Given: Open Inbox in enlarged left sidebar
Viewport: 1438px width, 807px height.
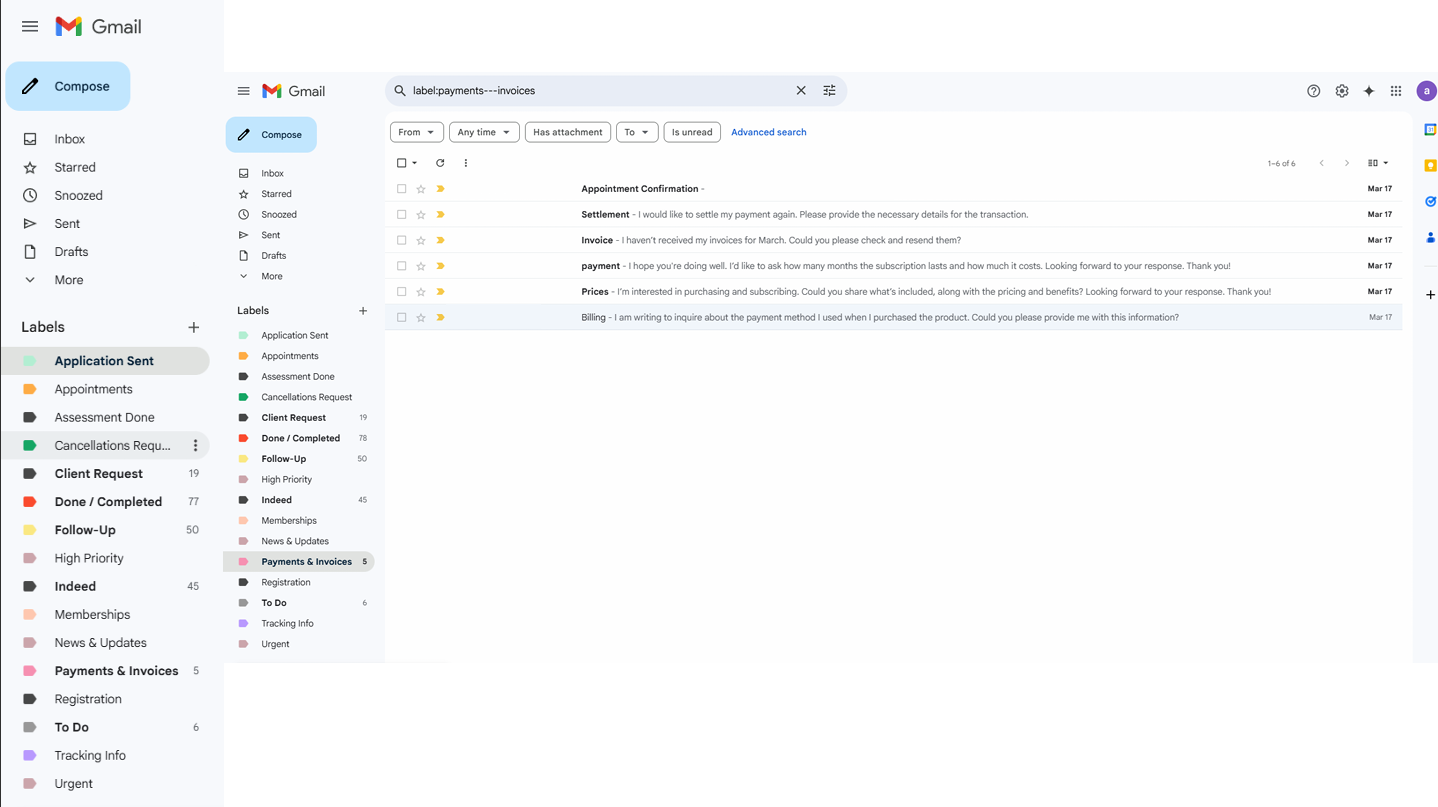Looking at the screenshot, I should [69, 139].
